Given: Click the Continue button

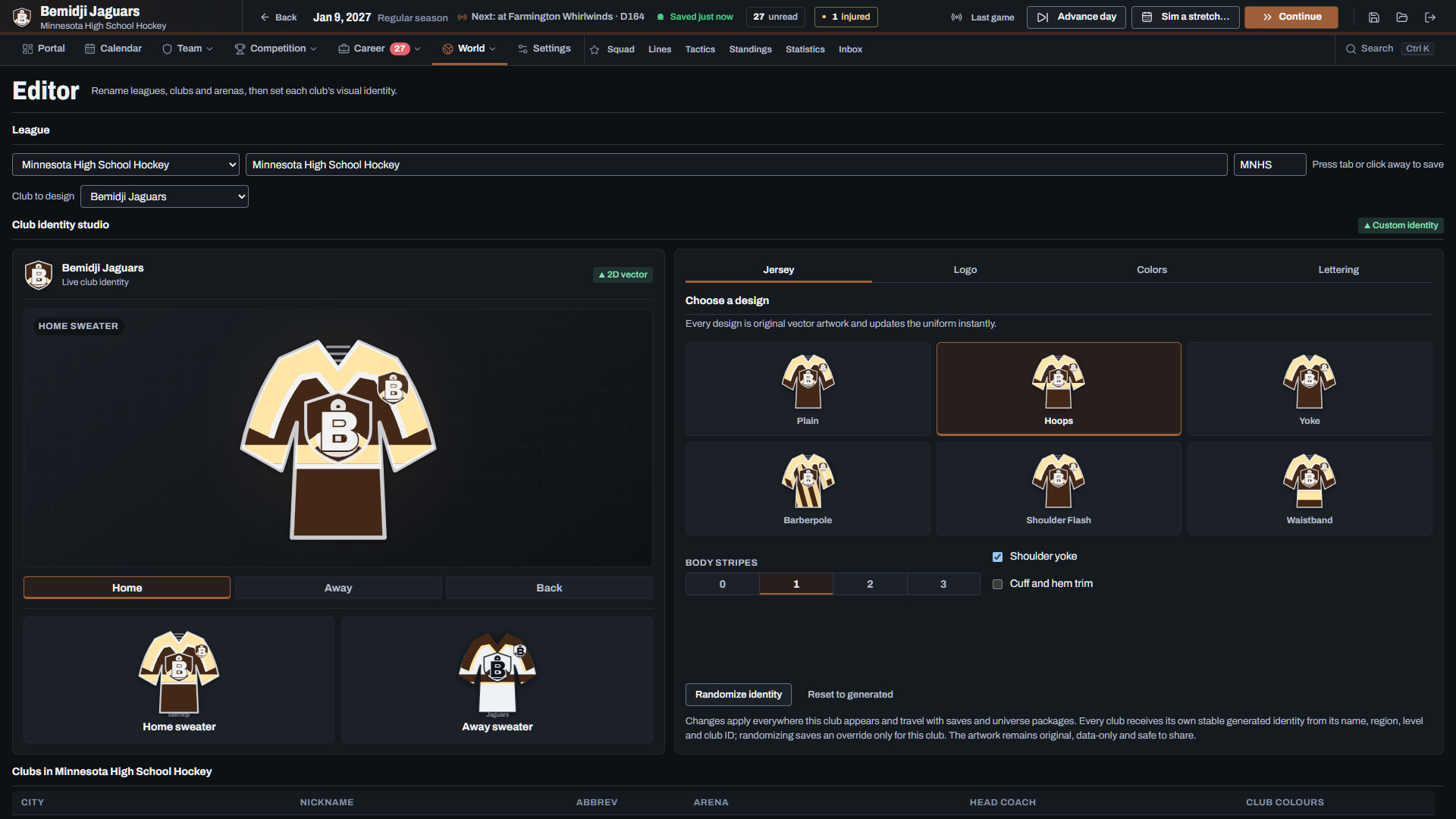Looking at the screenshot, I should (1291, 17).
